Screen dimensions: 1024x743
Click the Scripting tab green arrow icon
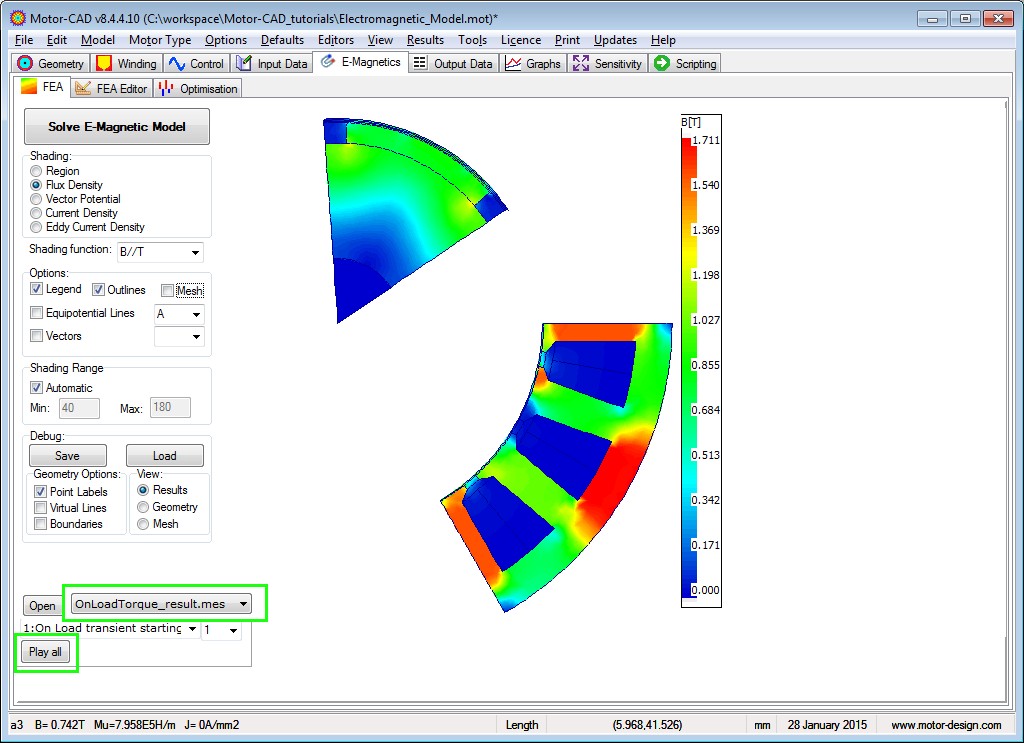[661, 64]
